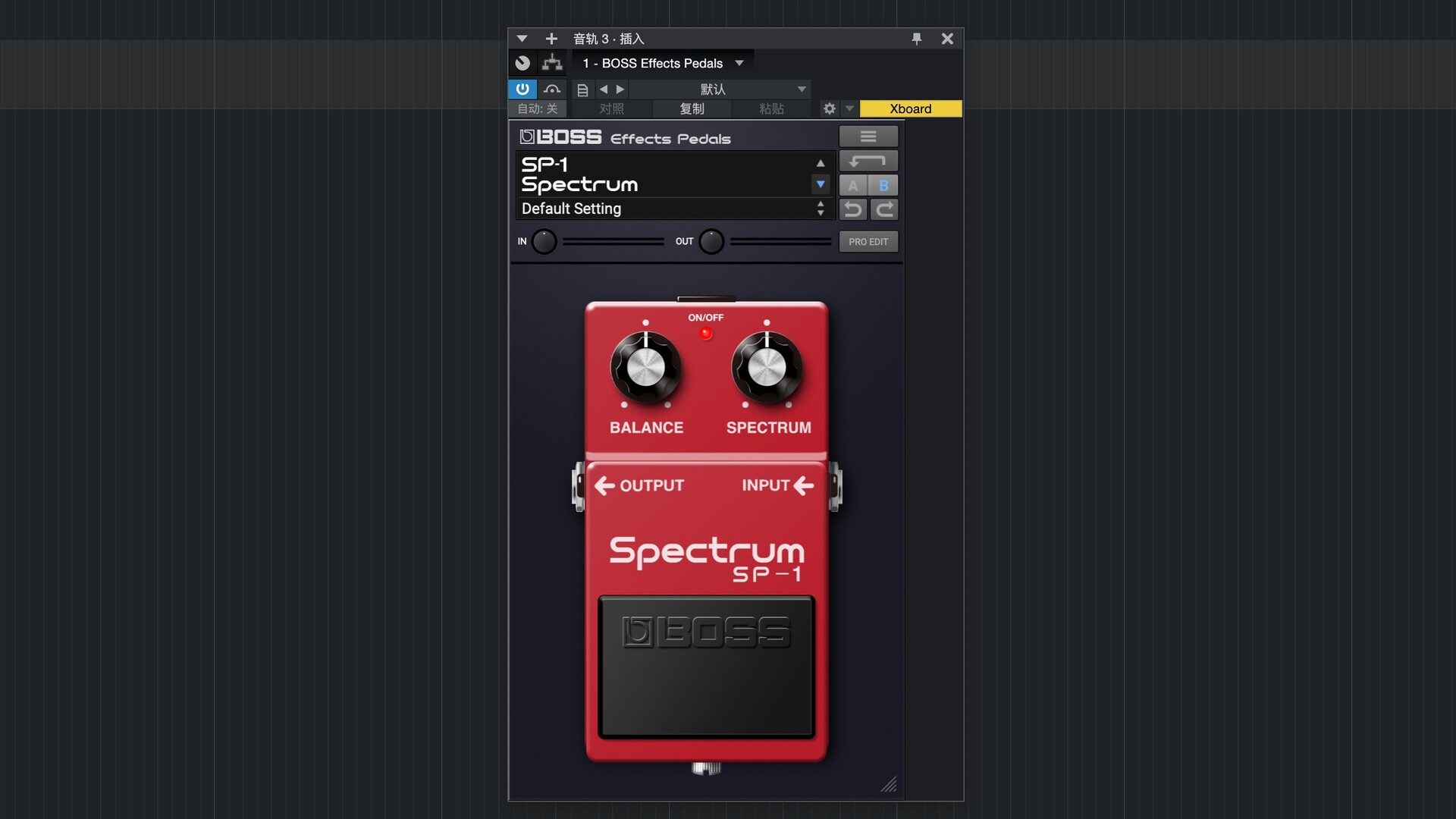This screenshot has width=1456, height=819.
Task: Step on the black BOSS footswitch pad
Action: [706, 667]
